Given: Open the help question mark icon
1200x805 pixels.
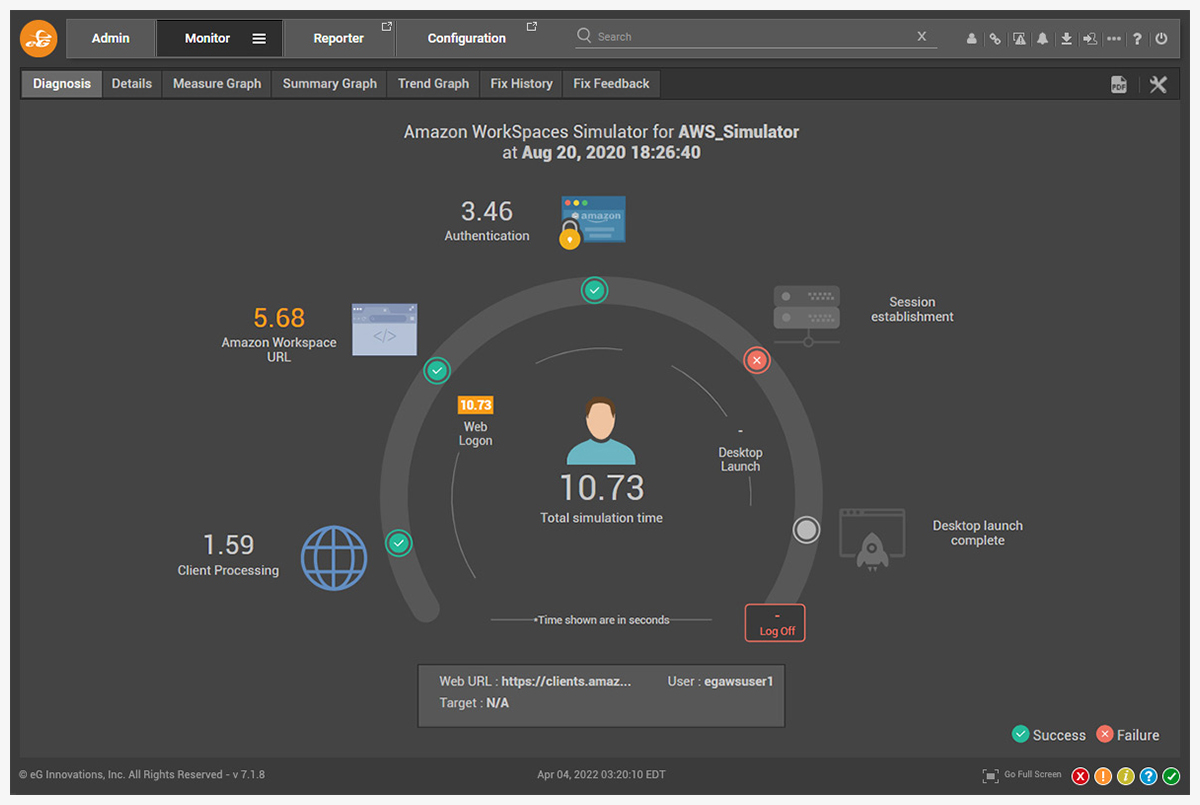Looking at the screenshot, I should [1138, 38].
